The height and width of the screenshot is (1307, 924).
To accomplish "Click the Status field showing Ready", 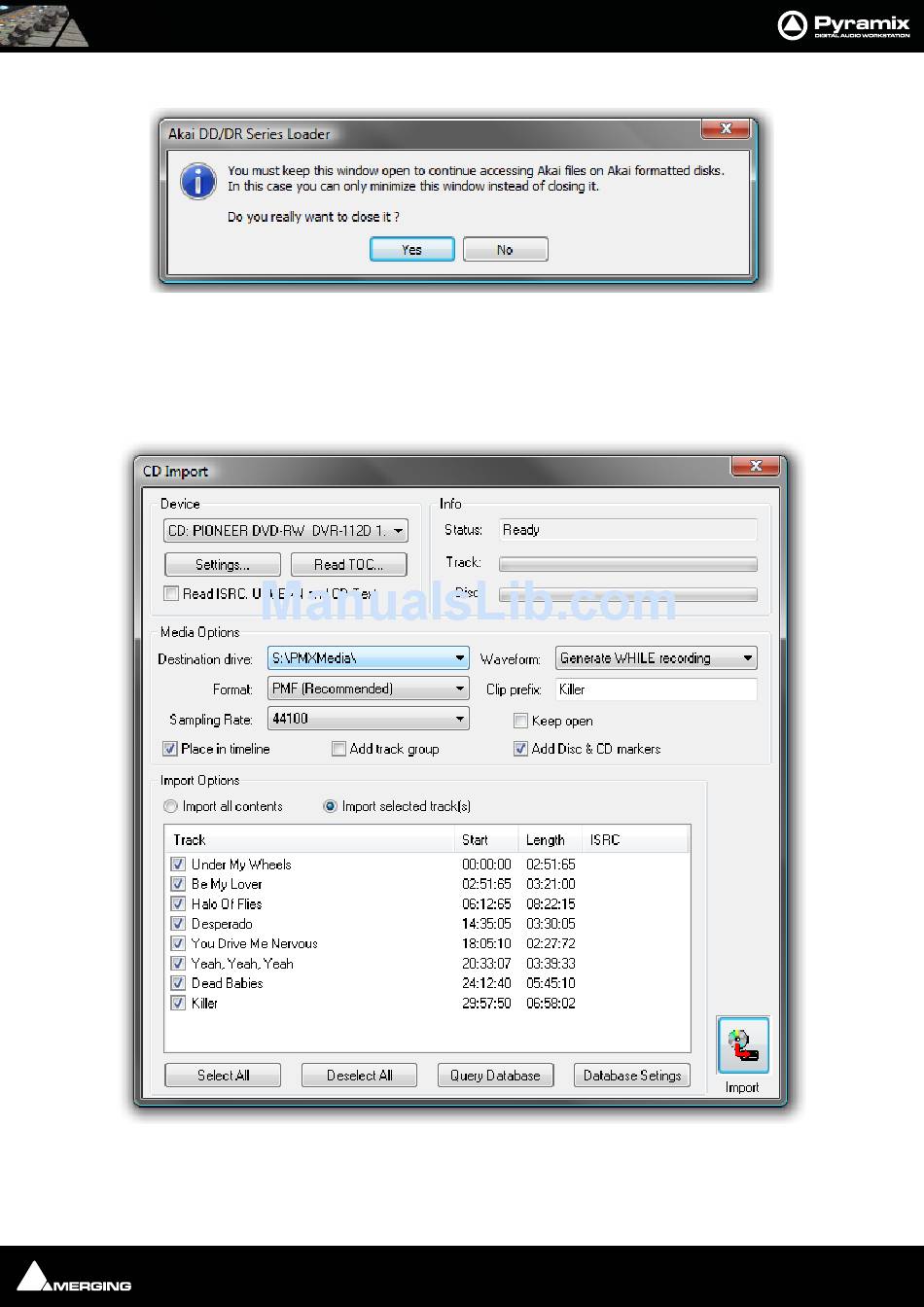I will pyautogui.click(x=628, y=530).
